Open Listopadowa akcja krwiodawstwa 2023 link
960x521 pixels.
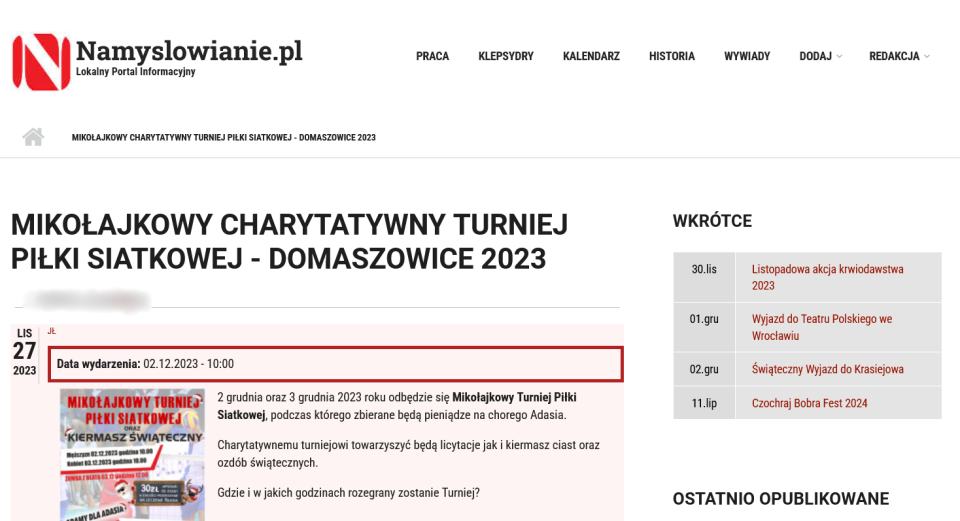[827, 277]
